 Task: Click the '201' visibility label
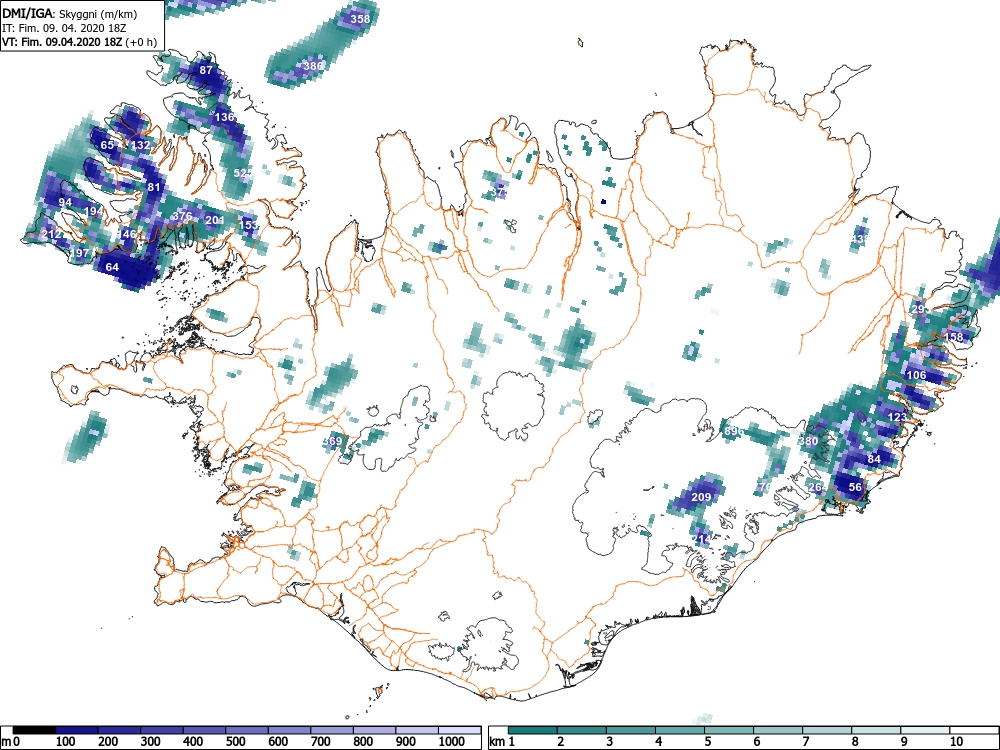(215, 220)
